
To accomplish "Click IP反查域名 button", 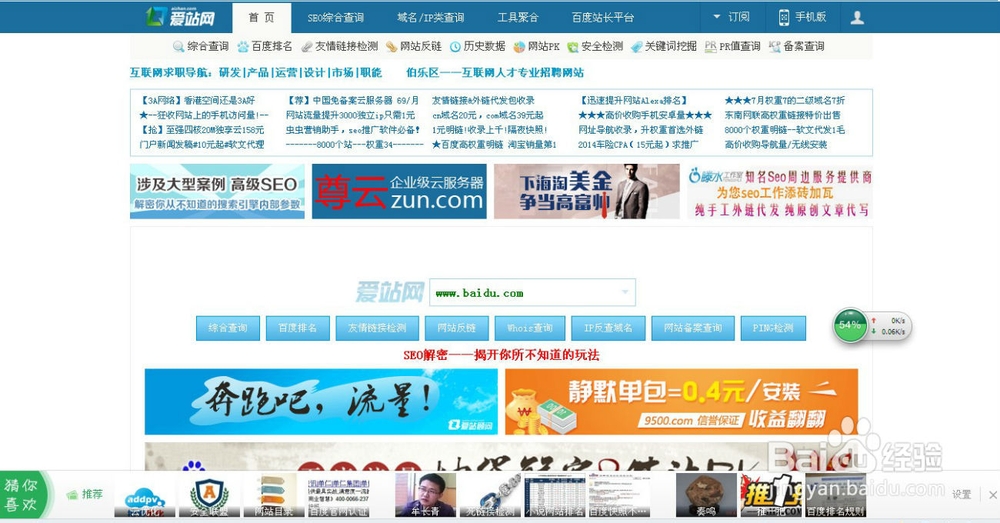I will [608, 328].
